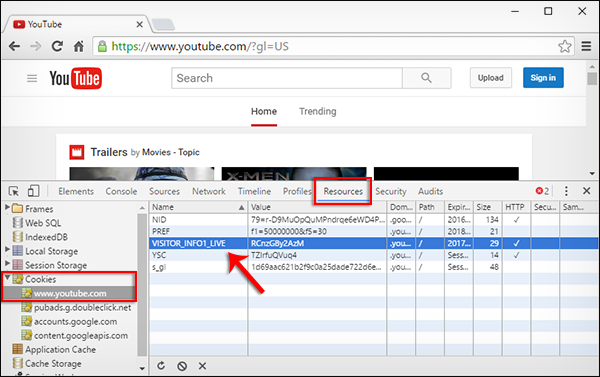Screen dimensions: 600x377
Task: Open the Resources tab
Action: point(343,191)
